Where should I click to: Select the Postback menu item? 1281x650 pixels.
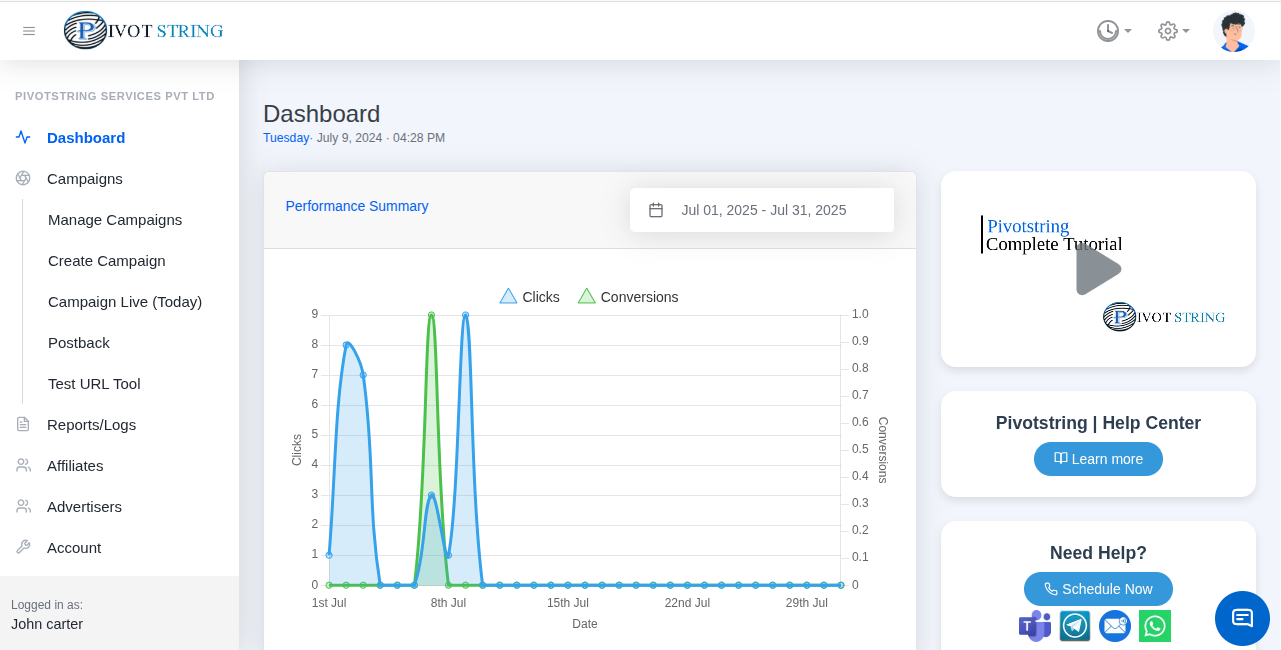click(79, 343)
